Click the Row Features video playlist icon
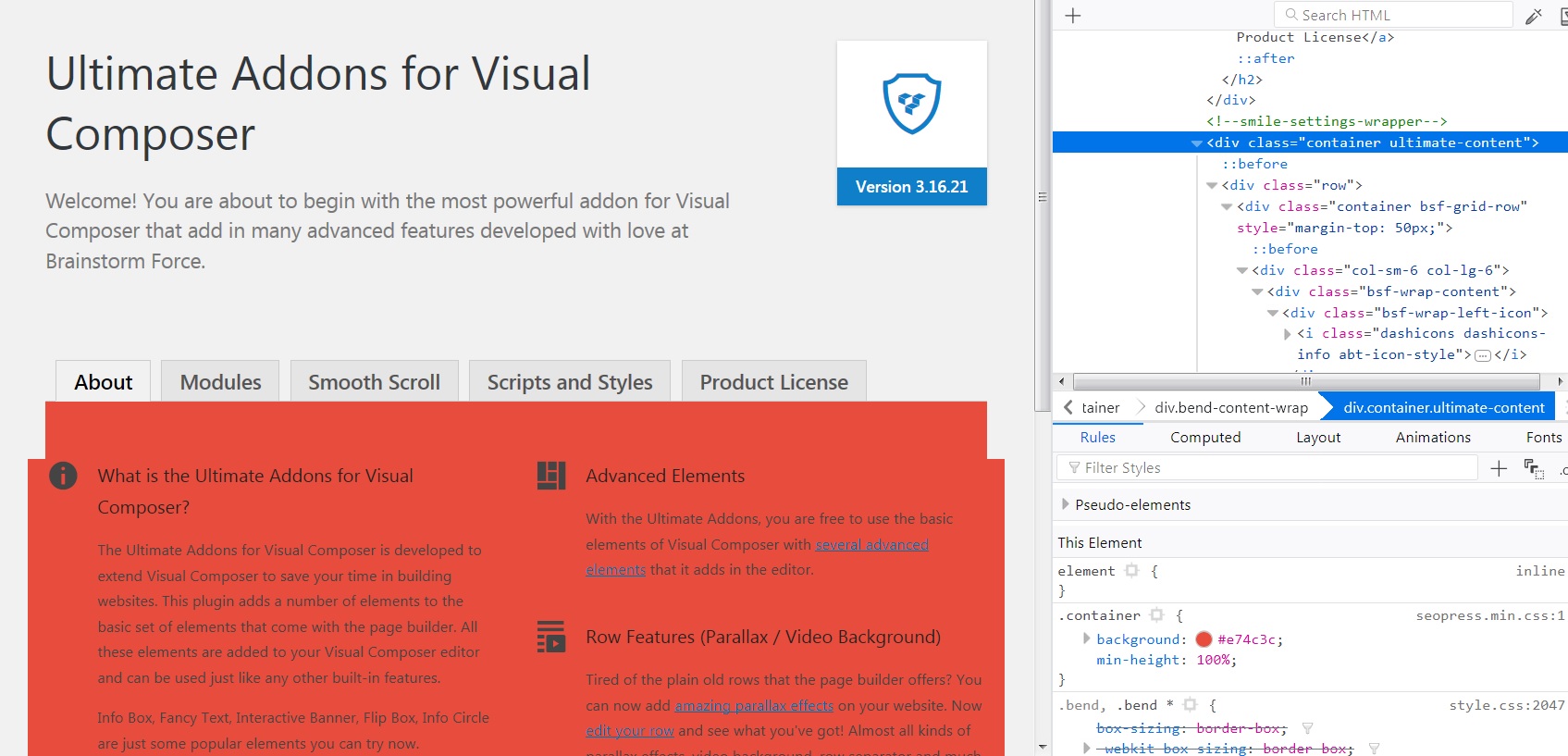Viewport: 1568px width, 756px height. [551, 637]
